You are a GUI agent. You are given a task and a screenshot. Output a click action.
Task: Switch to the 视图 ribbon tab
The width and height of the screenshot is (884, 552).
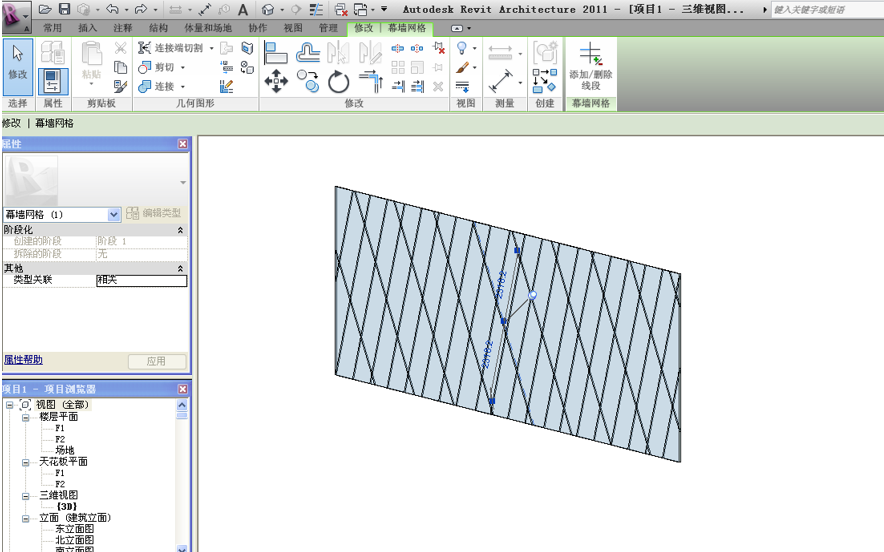(x=293, y=28)
